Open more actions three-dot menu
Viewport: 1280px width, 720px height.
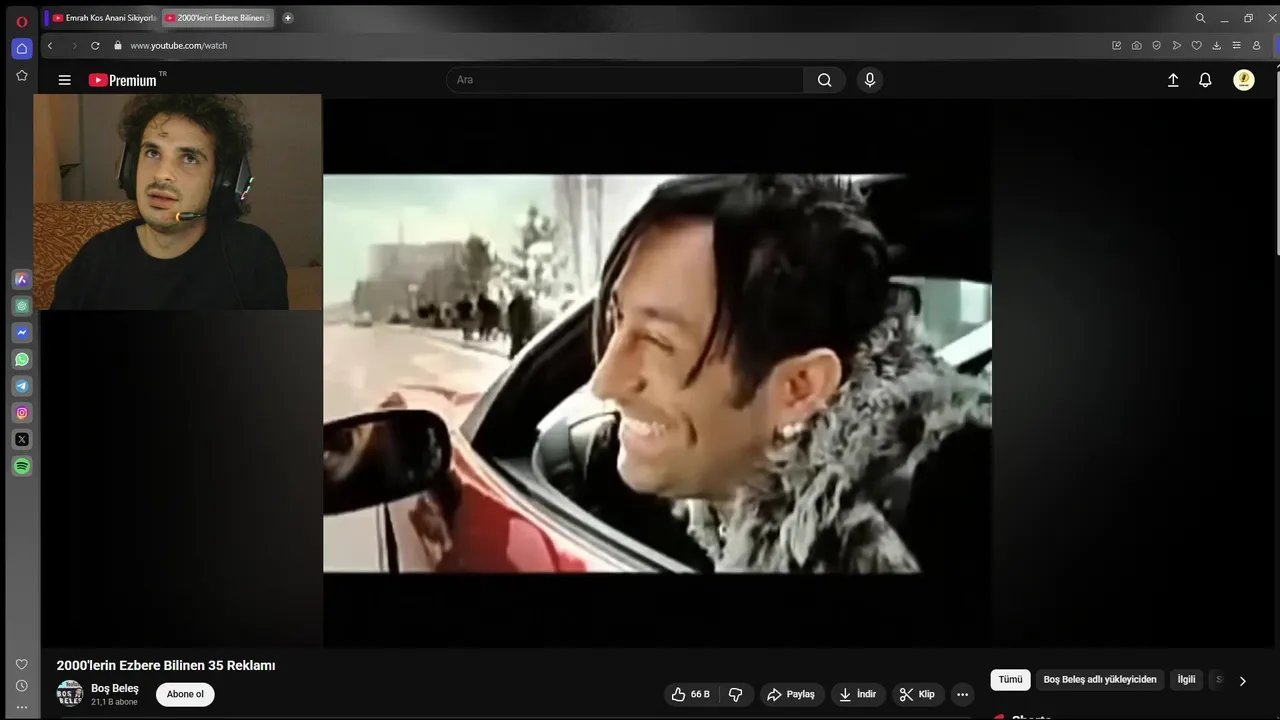coord(962,694)
